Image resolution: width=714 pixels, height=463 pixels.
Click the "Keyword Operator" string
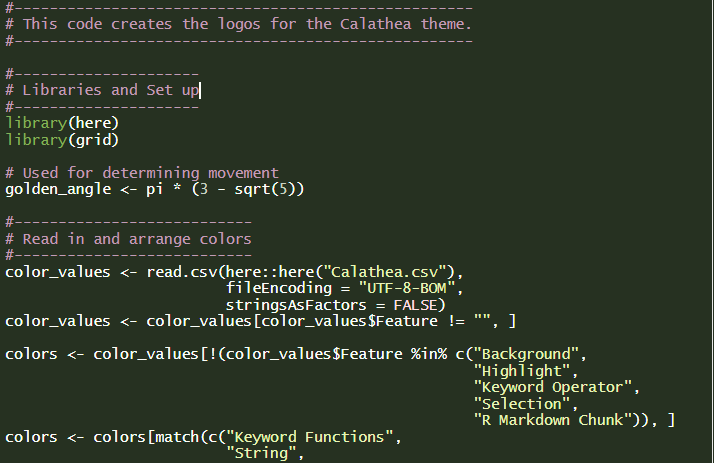point(553,387)
